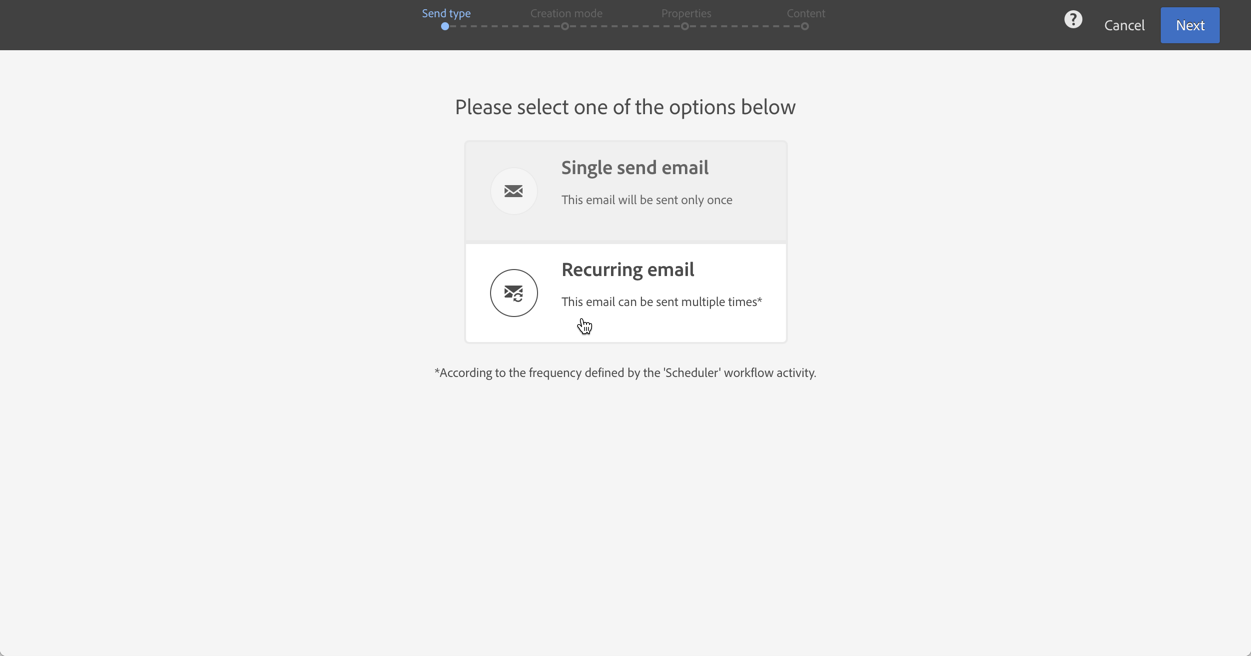The image size is (1251, 656).
Task: Click the Send type step dot
Action: pyautogui.click(x=445, y=27)
